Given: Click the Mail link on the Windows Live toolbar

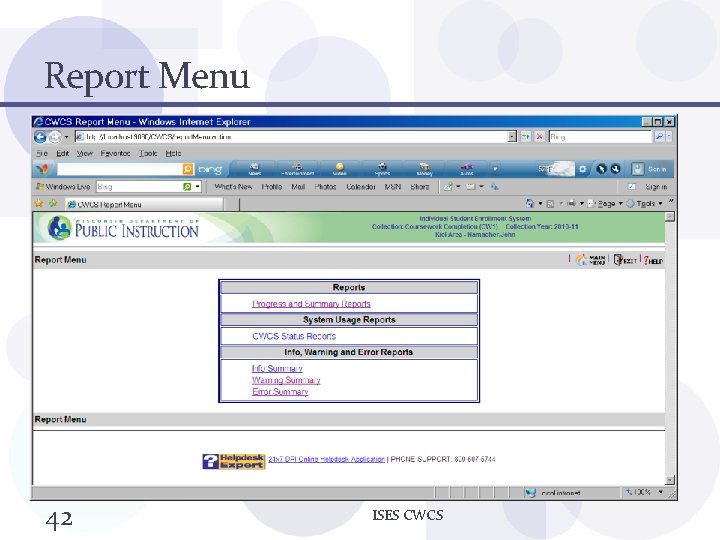Looking at the screenshot, I should pyautogui.click(x=298, y=187).
